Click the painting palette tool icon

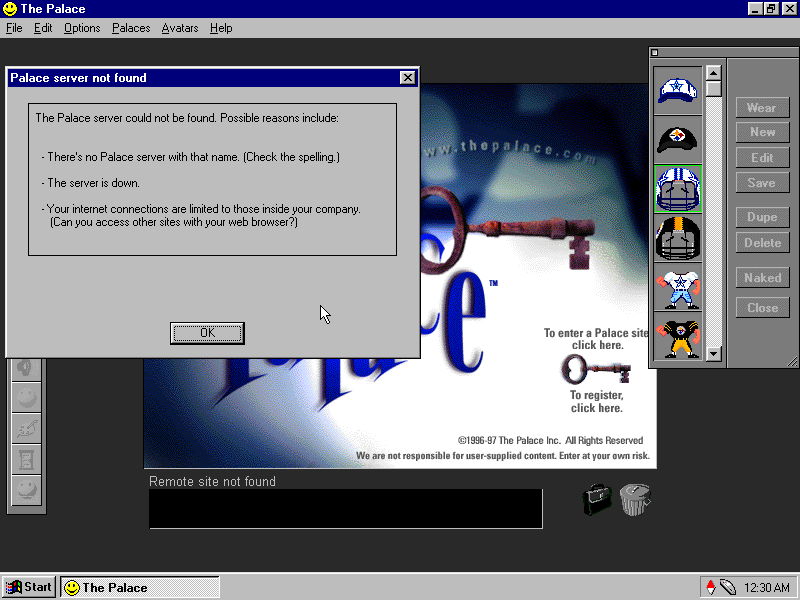25,428
